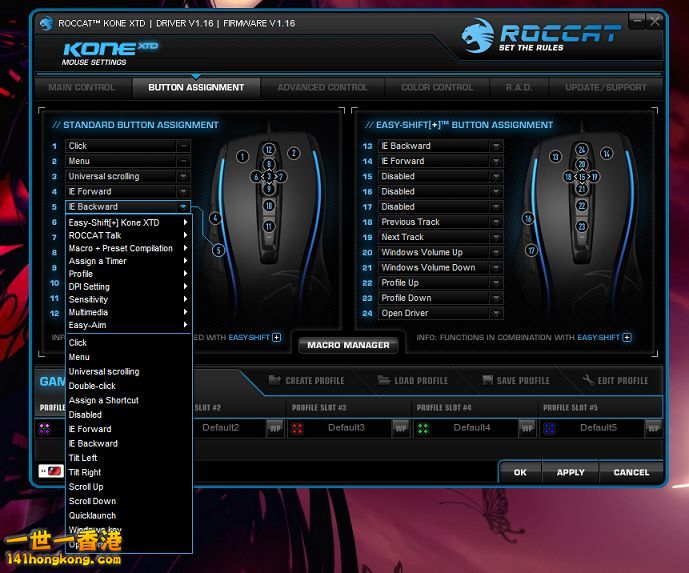Click the Edit Profile button
Viewport: 689px width, 573px height.
(x=615, y=381)
